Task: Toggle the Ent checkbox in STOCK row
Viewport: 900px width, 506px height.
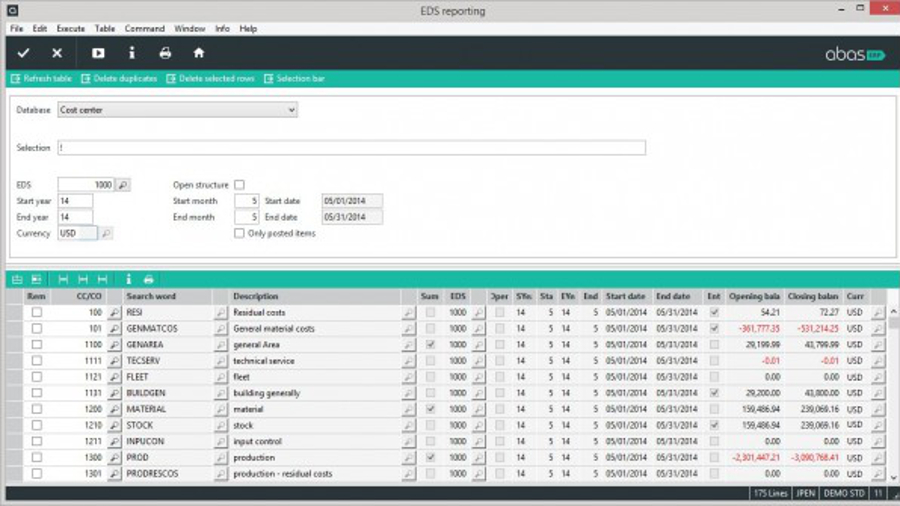Action: (714, 425)
